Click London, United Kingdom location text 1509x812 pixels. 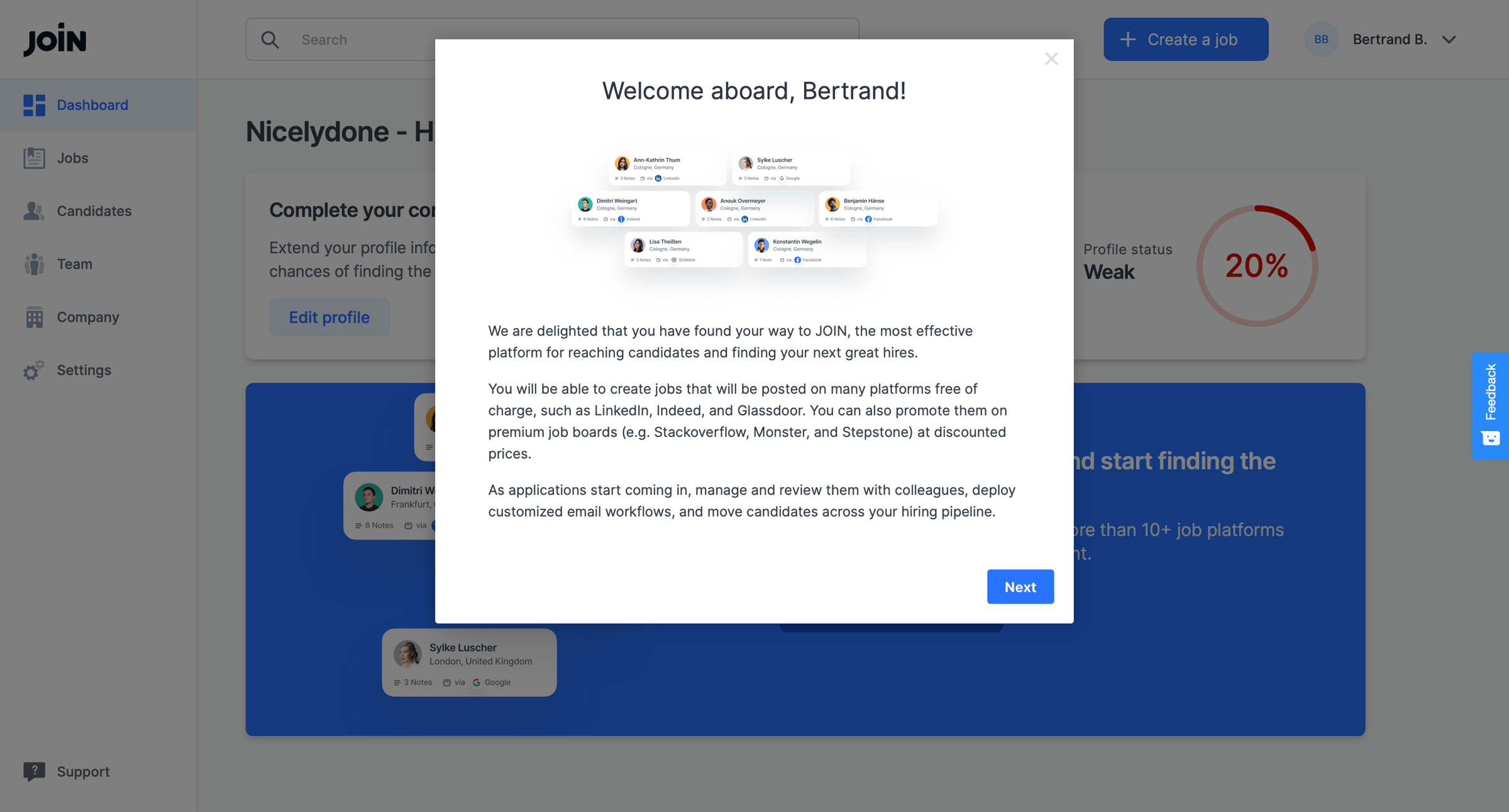481,661
